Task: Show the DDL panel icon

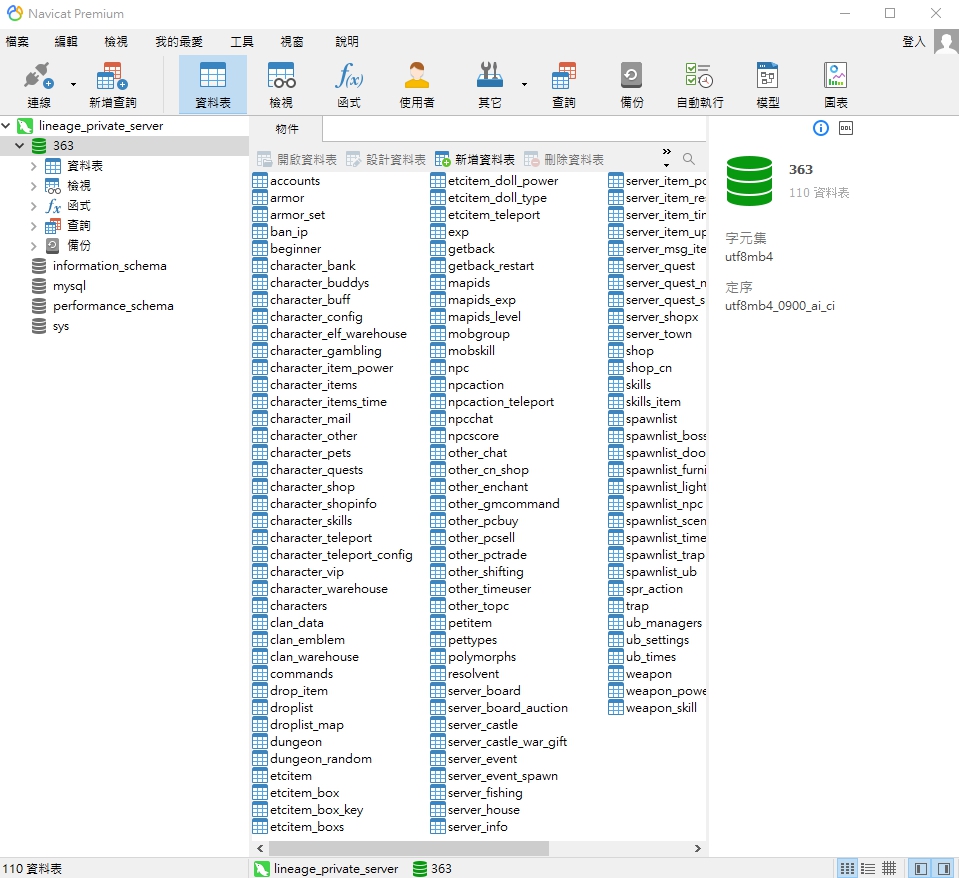Action: 846,128
